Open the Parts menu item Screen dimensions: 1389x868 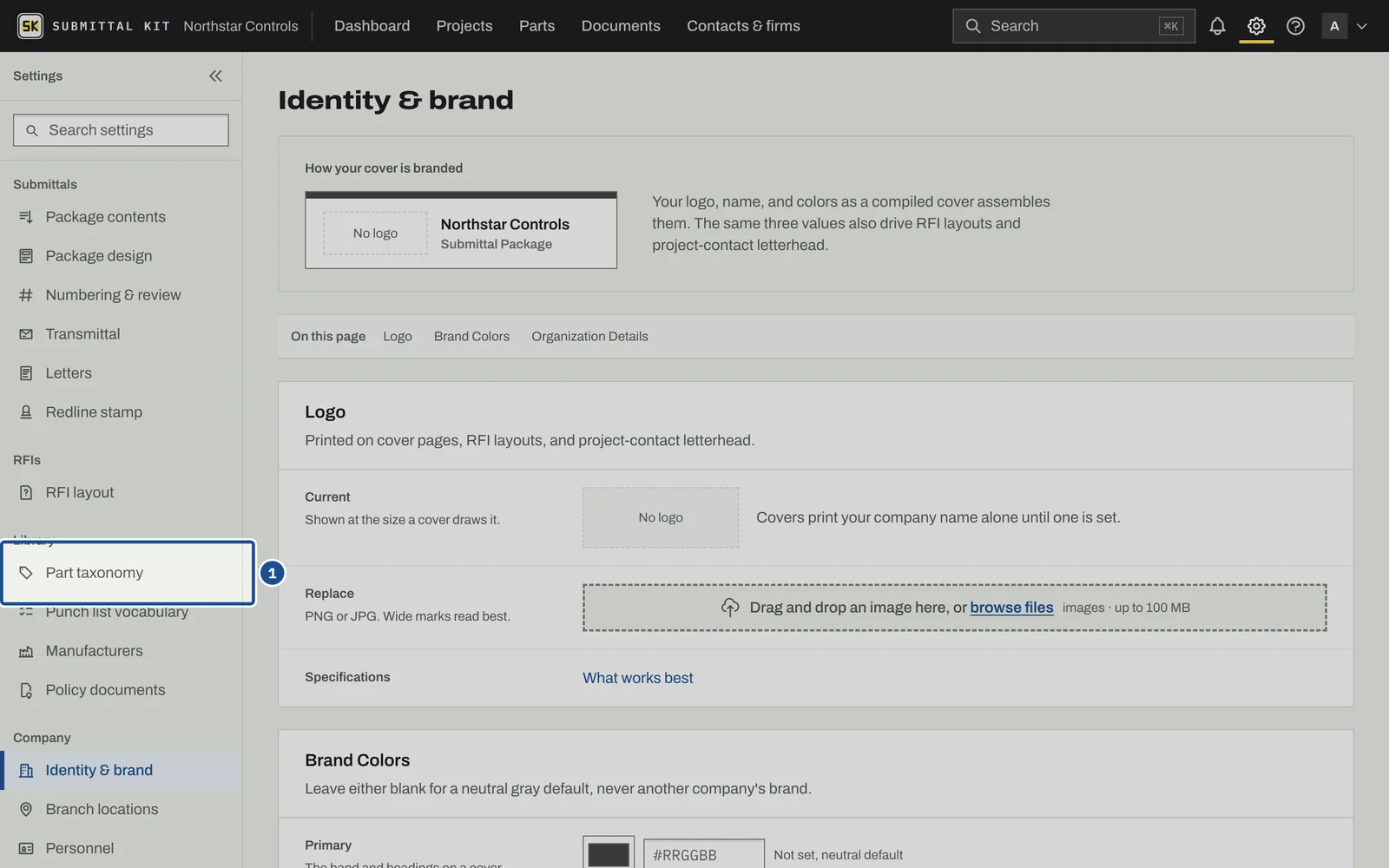537,26
